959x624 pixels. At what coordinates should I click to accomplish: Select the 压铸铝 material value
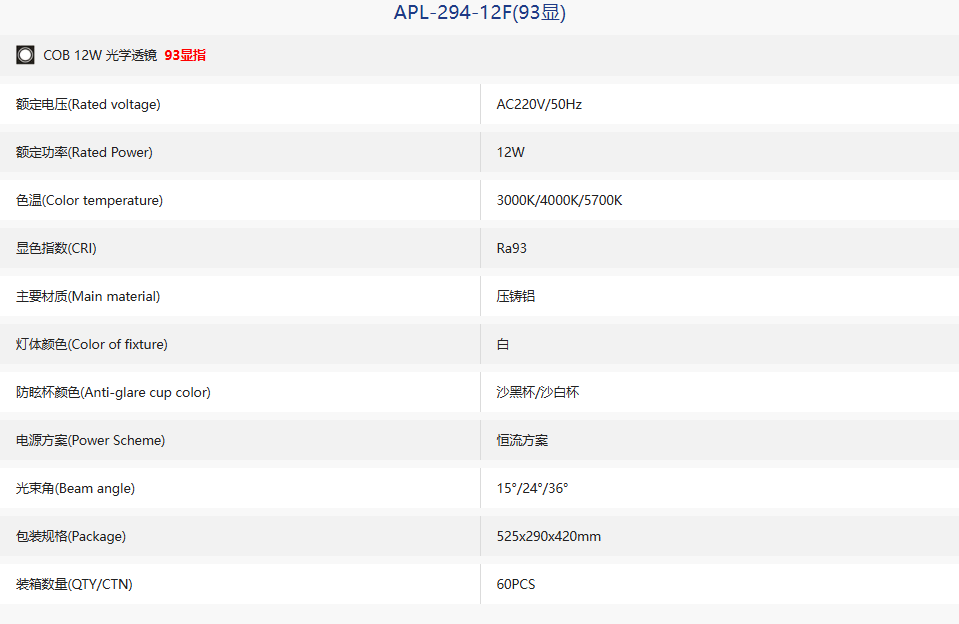tap(516, 296)
